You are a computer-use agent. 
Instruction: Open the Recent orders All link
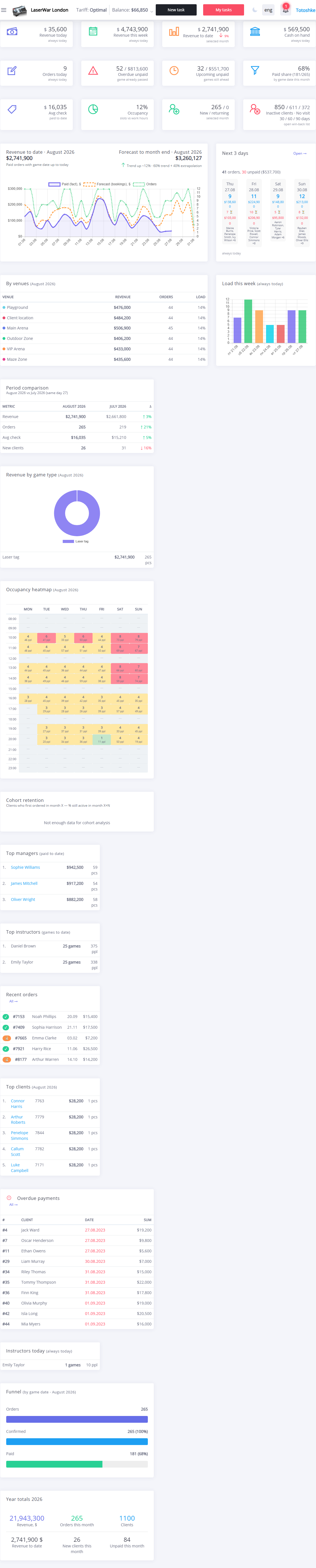[x=13, y=1001]
